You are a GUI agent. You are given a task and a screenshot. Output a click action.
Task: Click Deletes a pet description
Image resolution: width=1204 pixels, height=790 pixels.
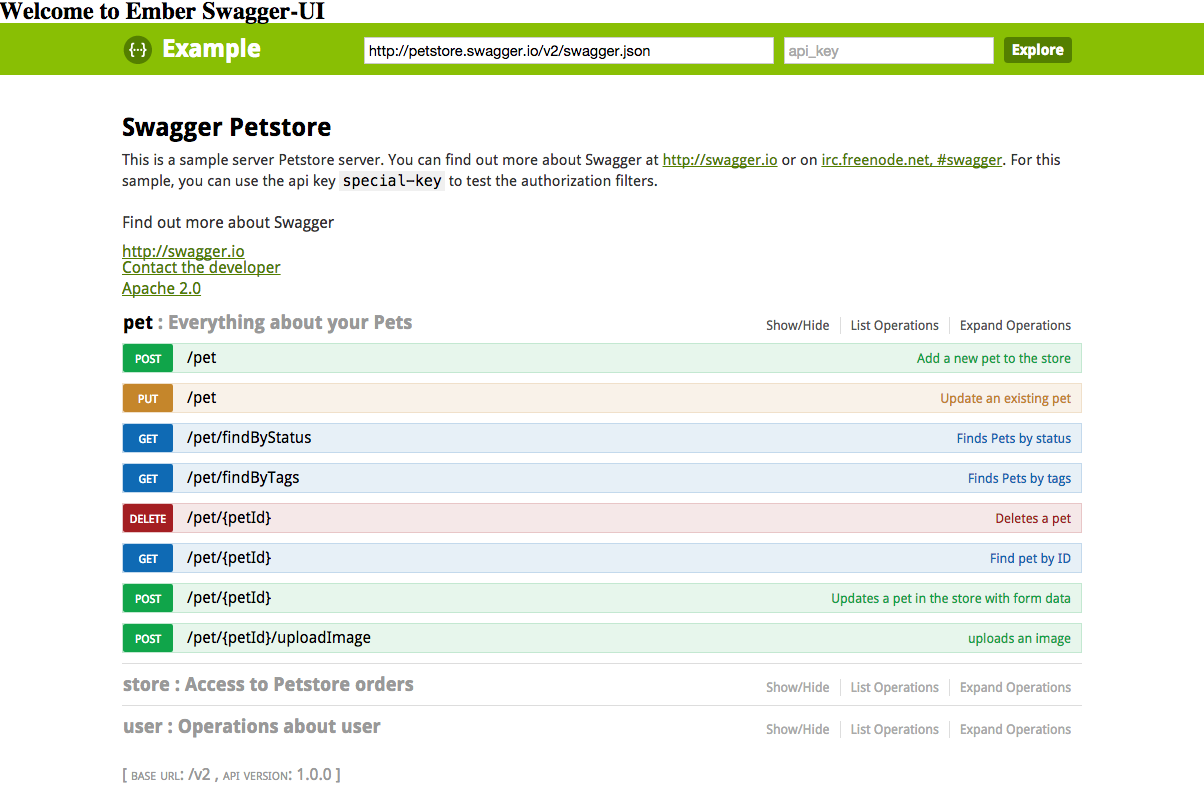1033,518
